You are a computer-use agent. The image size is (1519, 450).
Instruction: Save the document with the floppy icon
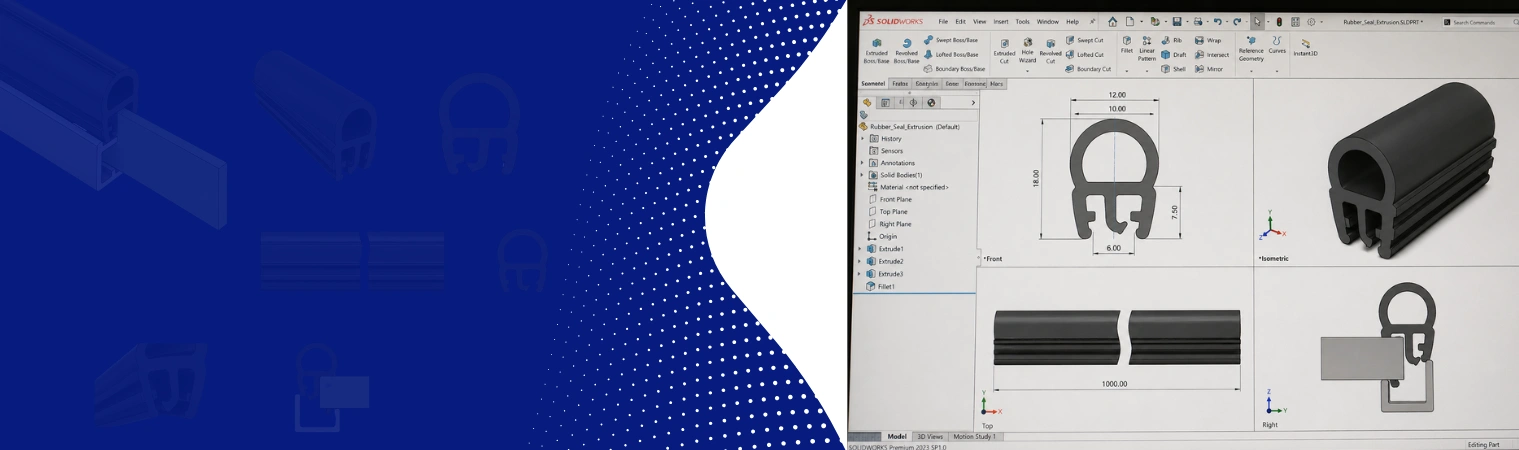click(x=1177, y=21)
